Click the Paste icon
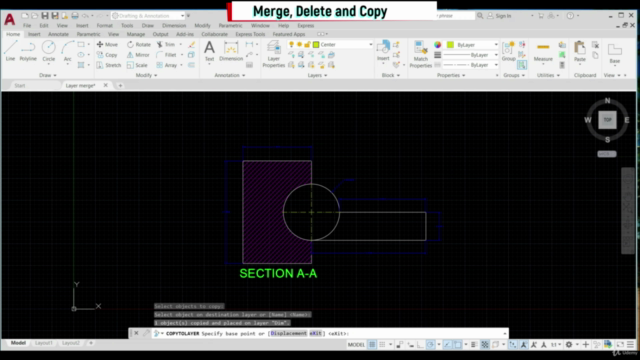 580,51
